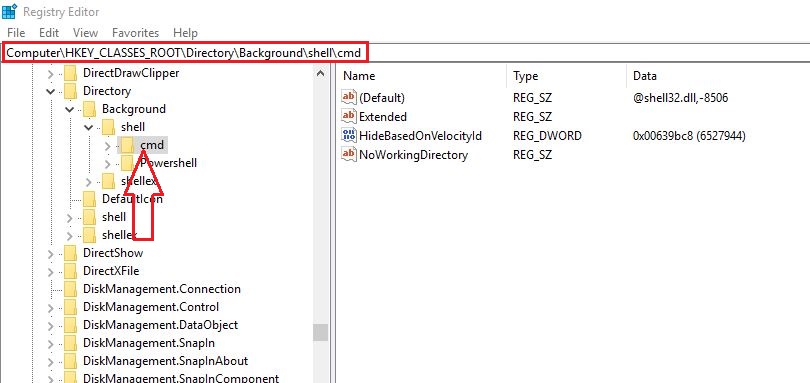Expand the DiskManagement.DataObject key

pos(50,326)
